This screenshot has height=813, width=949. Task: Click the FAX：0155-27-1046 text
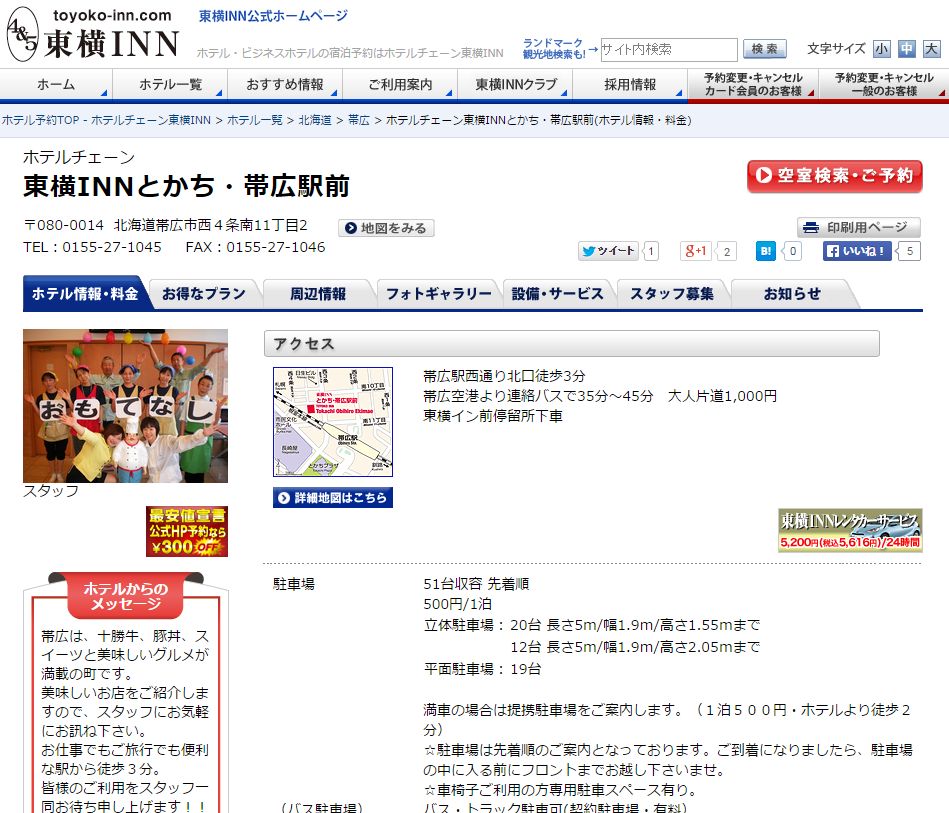(x=255, y=247)
